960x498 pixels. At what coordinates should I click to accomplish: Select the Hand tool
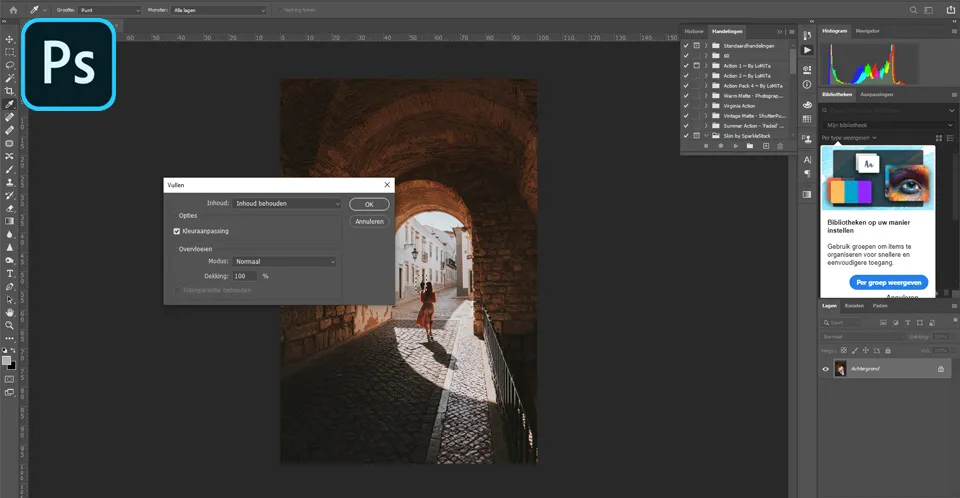click(9, 312)
